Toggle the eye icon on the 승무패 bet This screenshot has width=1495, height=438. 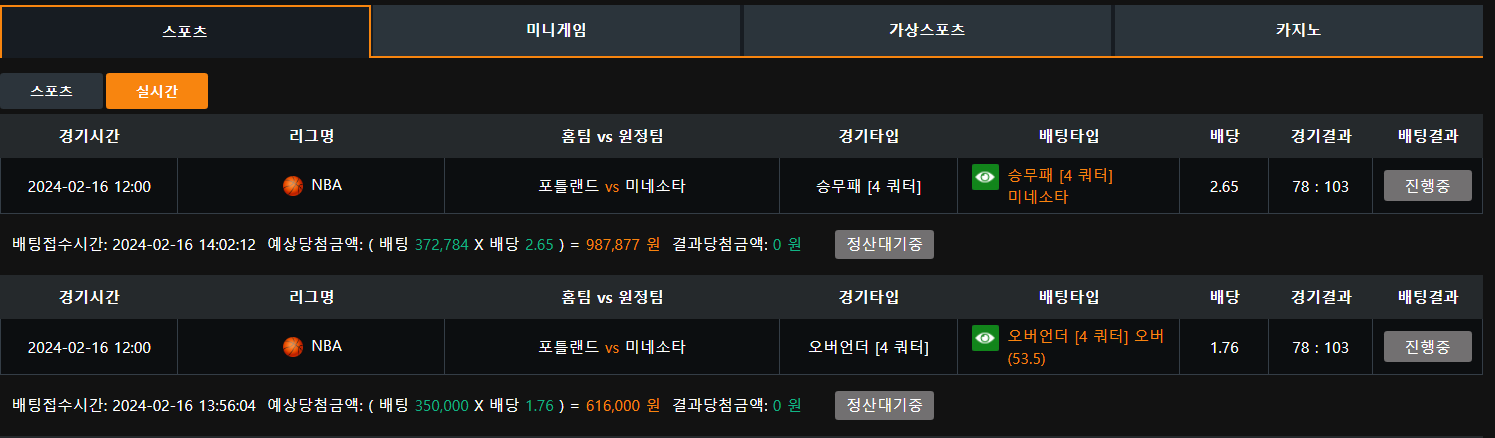pyautogui.click(x=985, y=177)
